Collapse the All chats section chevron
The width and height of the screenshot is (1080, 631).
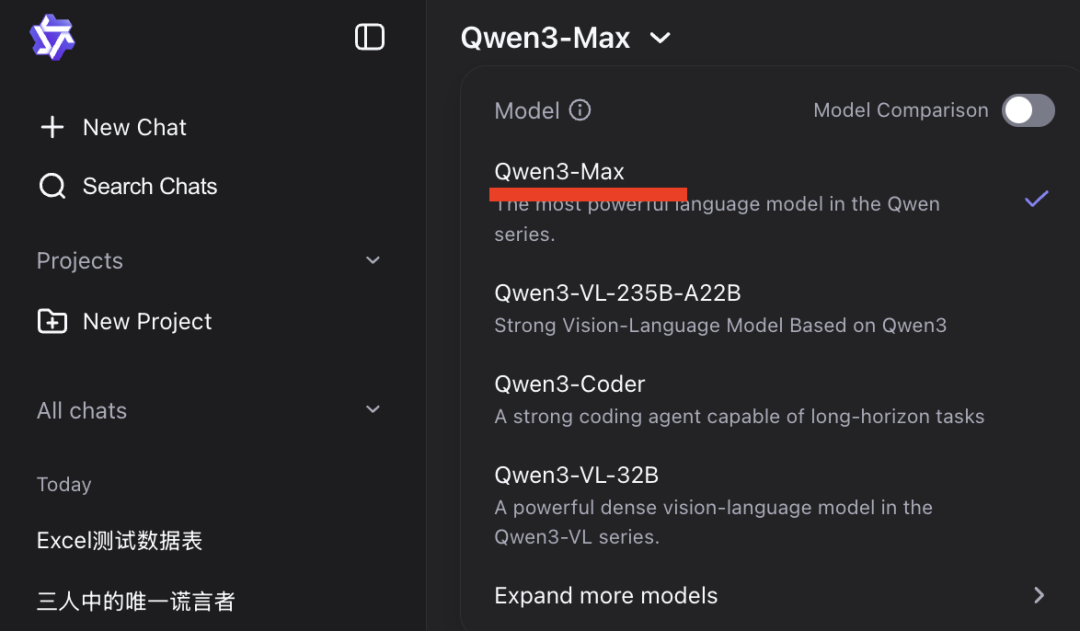(373, 409)
